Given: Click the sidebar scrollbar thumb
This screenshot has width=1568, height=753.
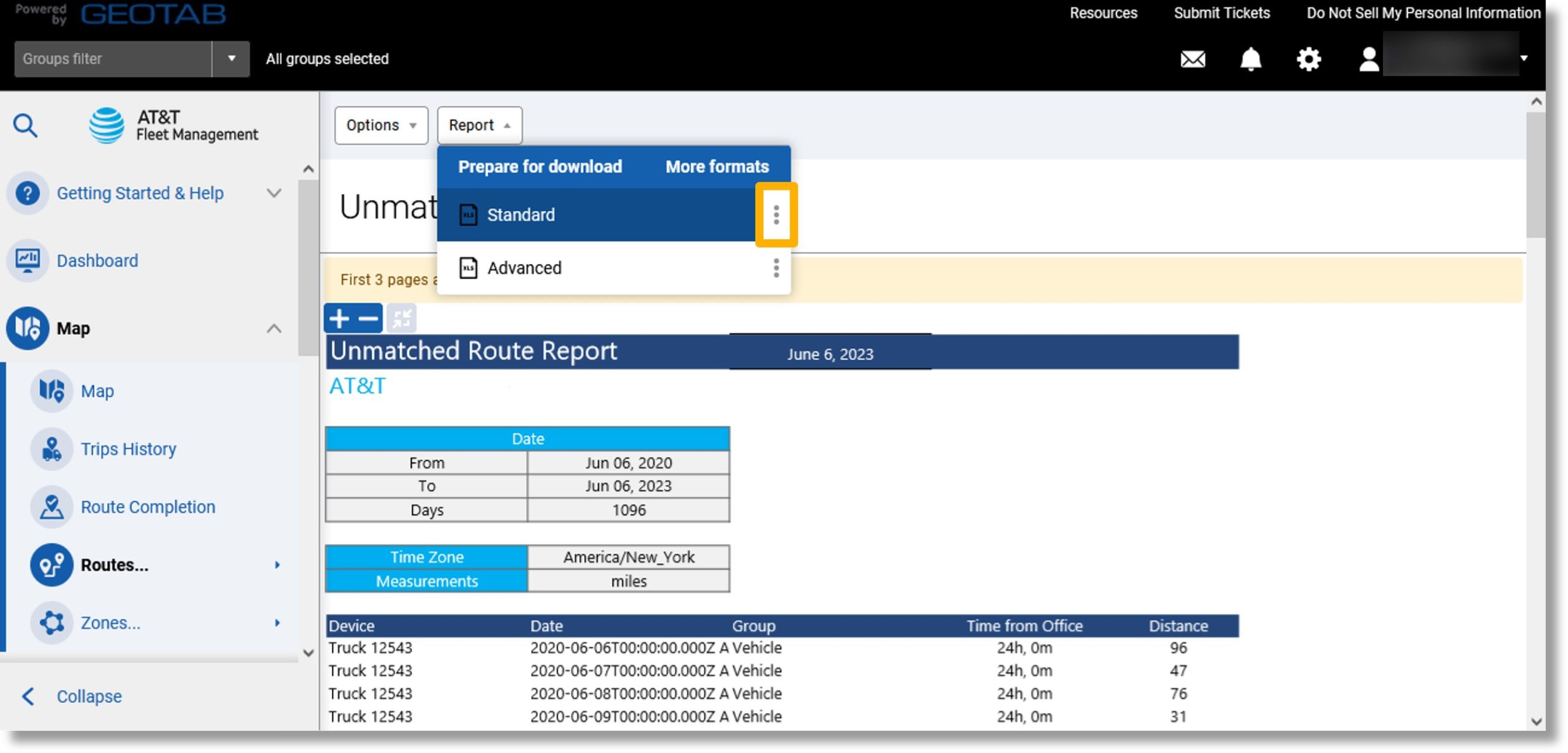Looking at the screenshot, I should (x=308, y=267).
